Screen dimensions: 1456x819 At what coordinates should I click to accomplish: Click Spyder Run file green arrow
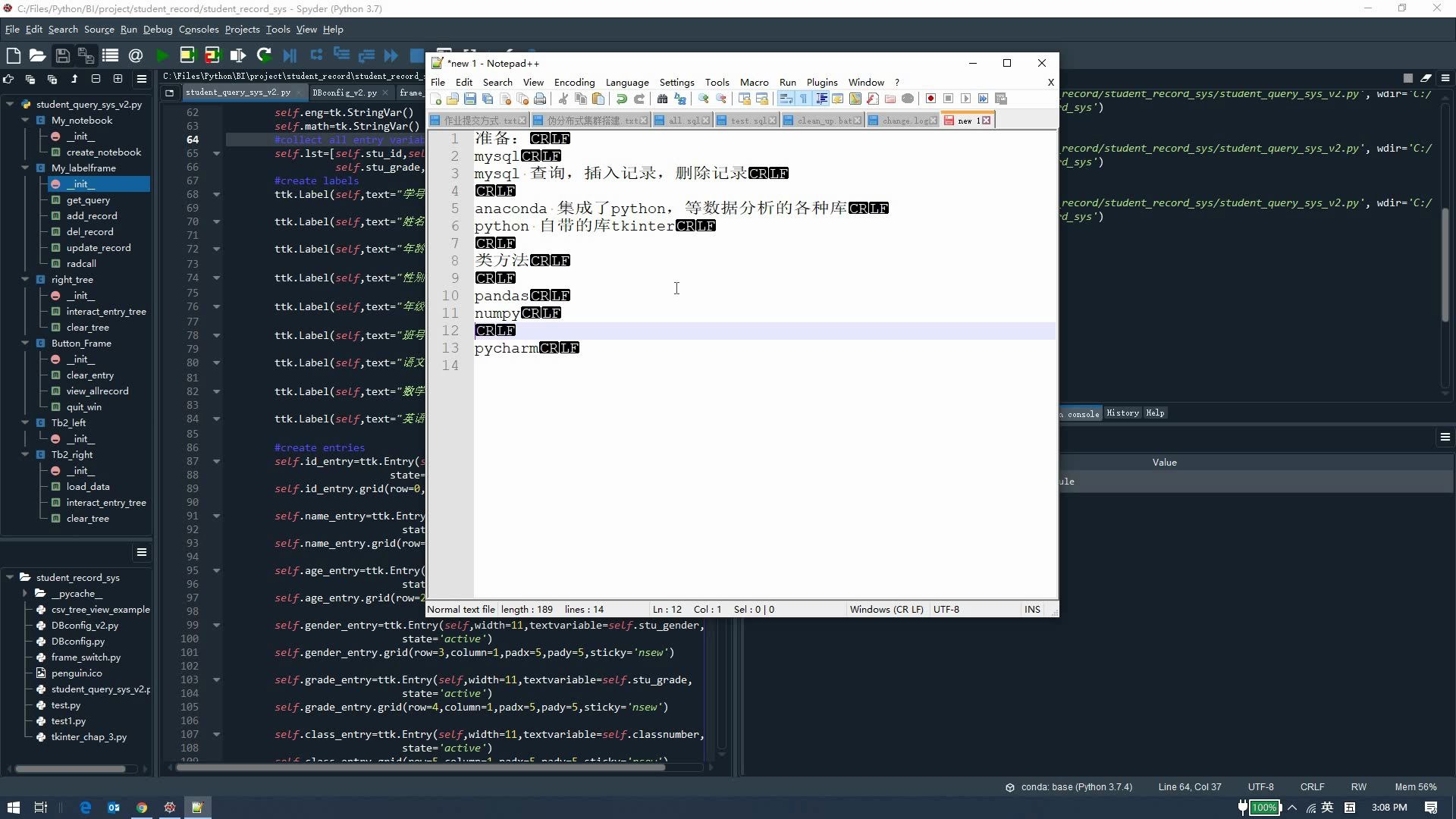[162, 55]
